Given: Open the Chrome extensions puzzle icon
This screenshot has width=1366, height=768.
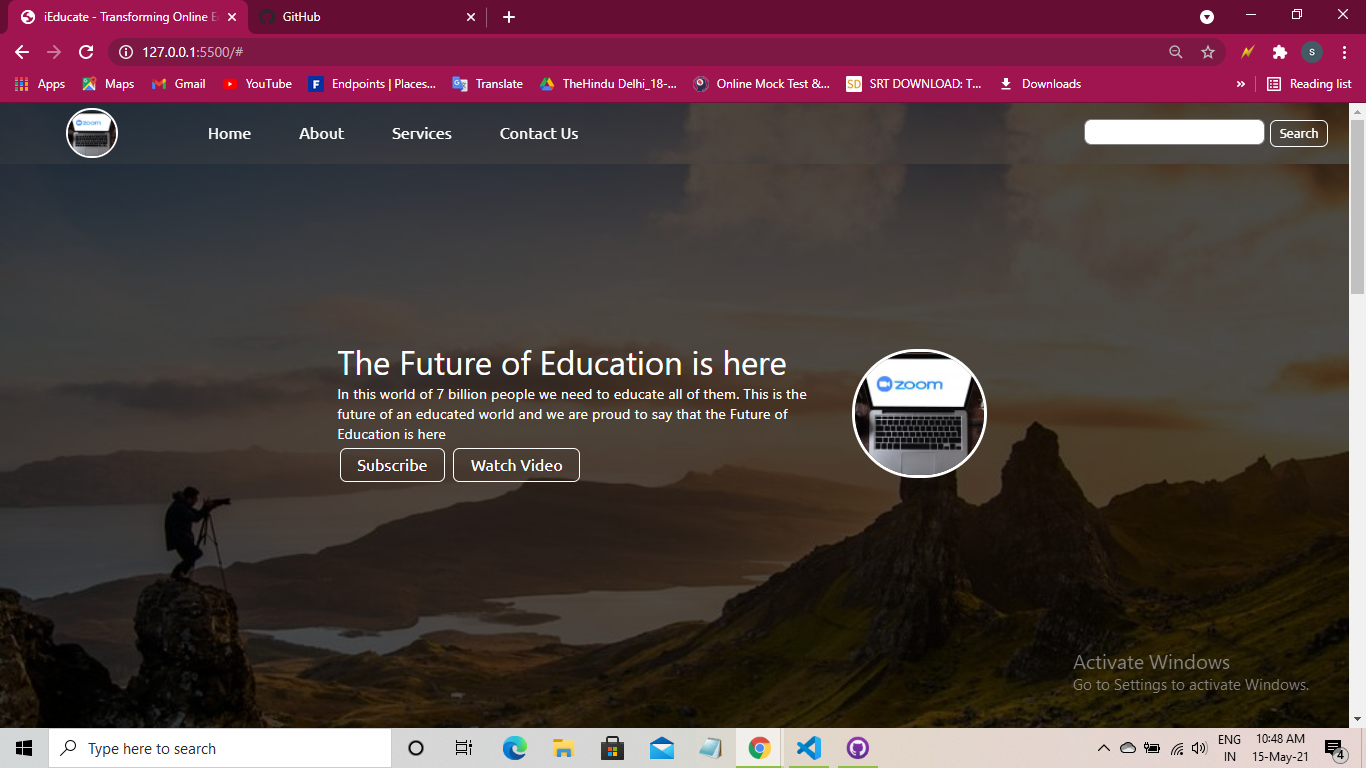Looking at the screenshot, I should point(1280,52).
